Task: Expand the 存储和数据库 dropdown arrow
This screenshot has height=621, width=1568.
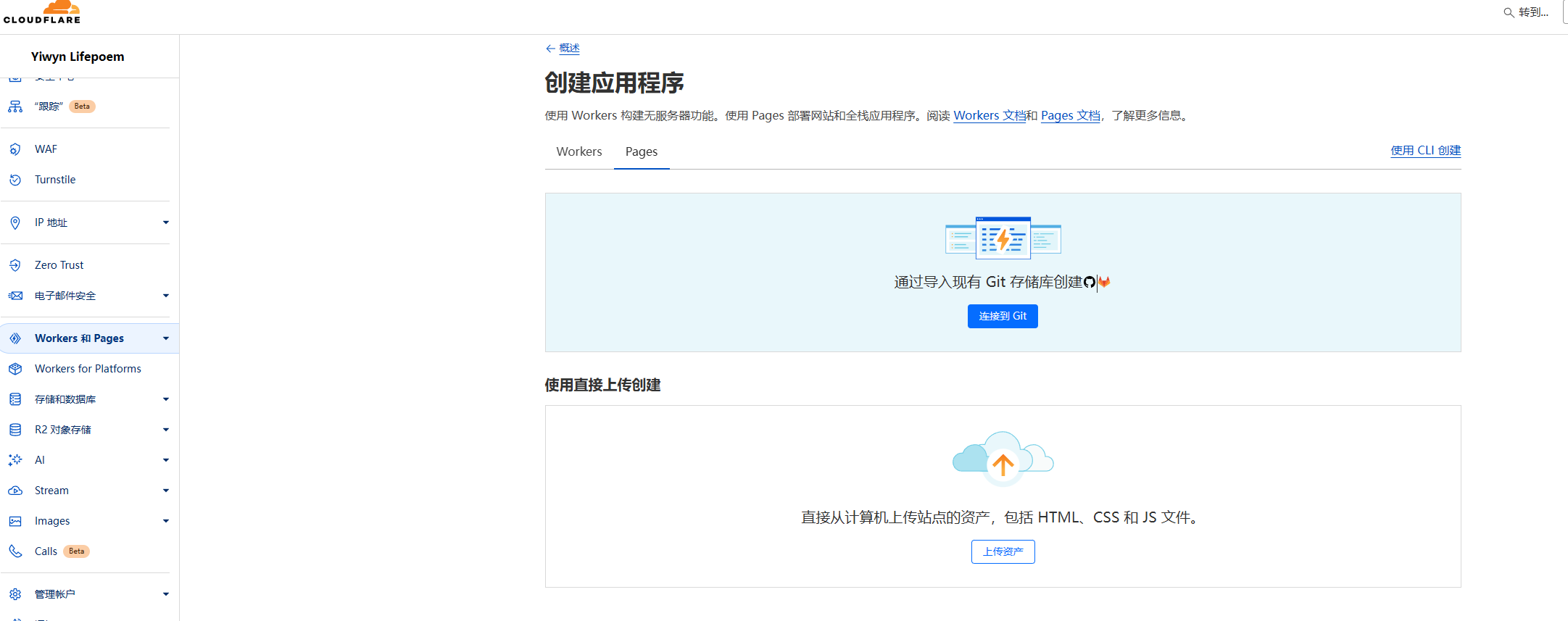Action: pyautogui.click(x=166, y=399)
